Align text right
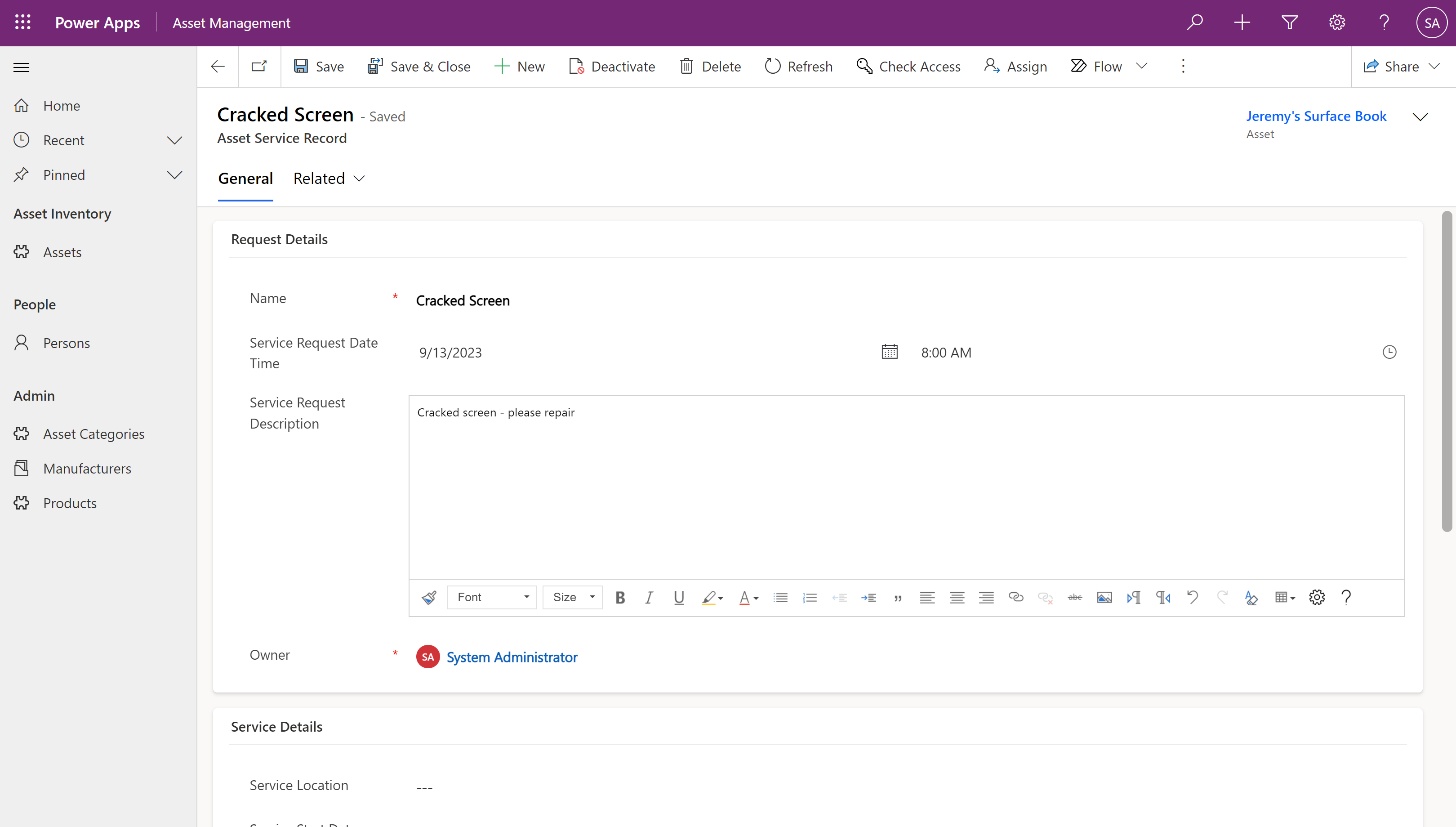Viewport: 1456px width, 827px height. click(987, 598)
